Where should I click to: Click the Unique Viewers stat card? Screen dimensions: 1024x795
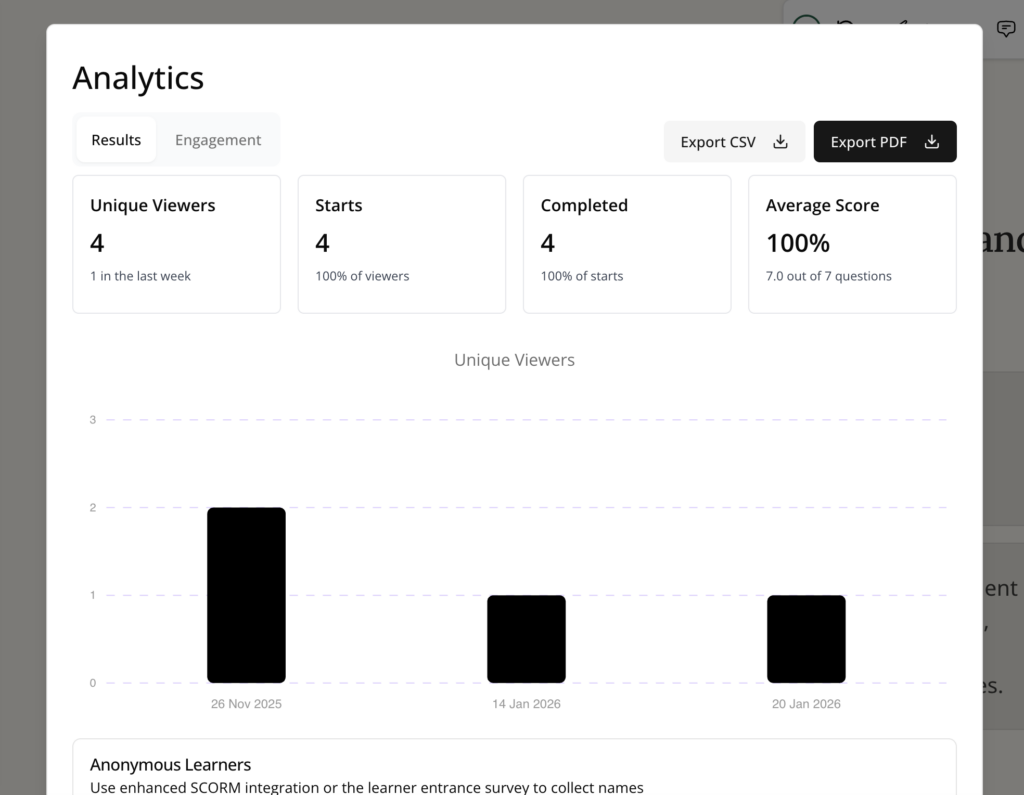(x=176, y=244)
